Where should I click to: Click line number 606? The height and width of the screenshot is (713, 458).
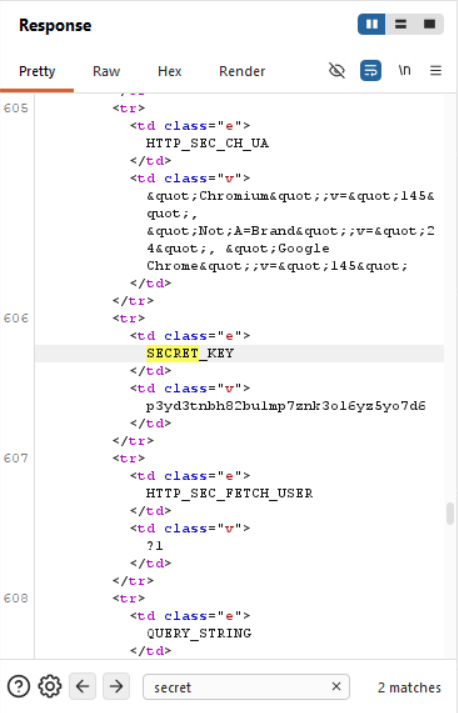16,318
